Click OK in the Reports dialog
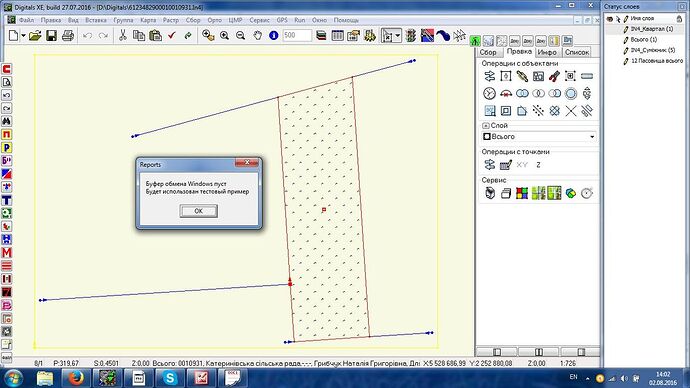 pyautogui.click(x=198, y=211)
